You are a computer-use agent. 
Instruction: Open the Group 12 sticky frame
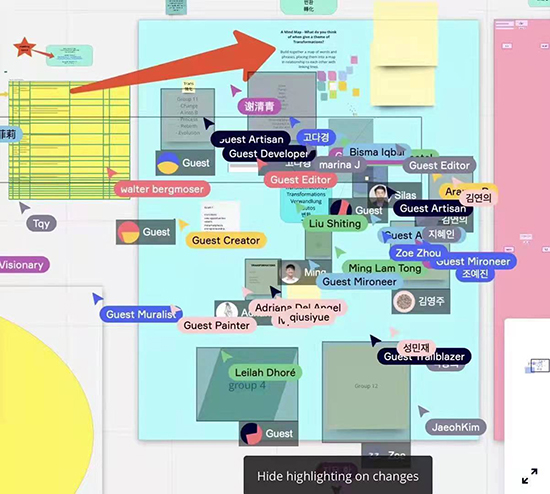point(366,386)
